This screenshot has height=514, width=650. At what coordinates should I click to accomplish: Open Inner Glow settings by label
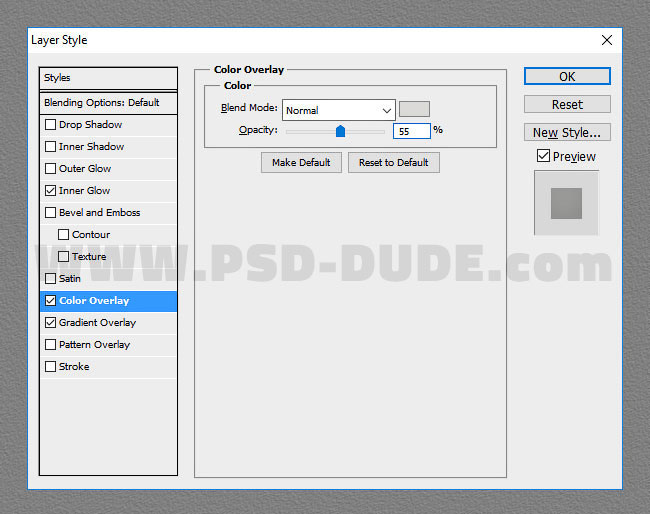click(85, 191)
